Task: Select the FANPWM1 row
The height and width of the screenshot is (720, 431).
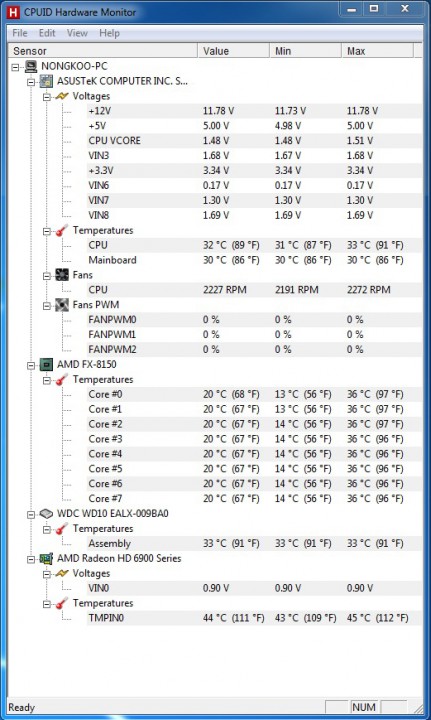Action: tap(255, 334)
